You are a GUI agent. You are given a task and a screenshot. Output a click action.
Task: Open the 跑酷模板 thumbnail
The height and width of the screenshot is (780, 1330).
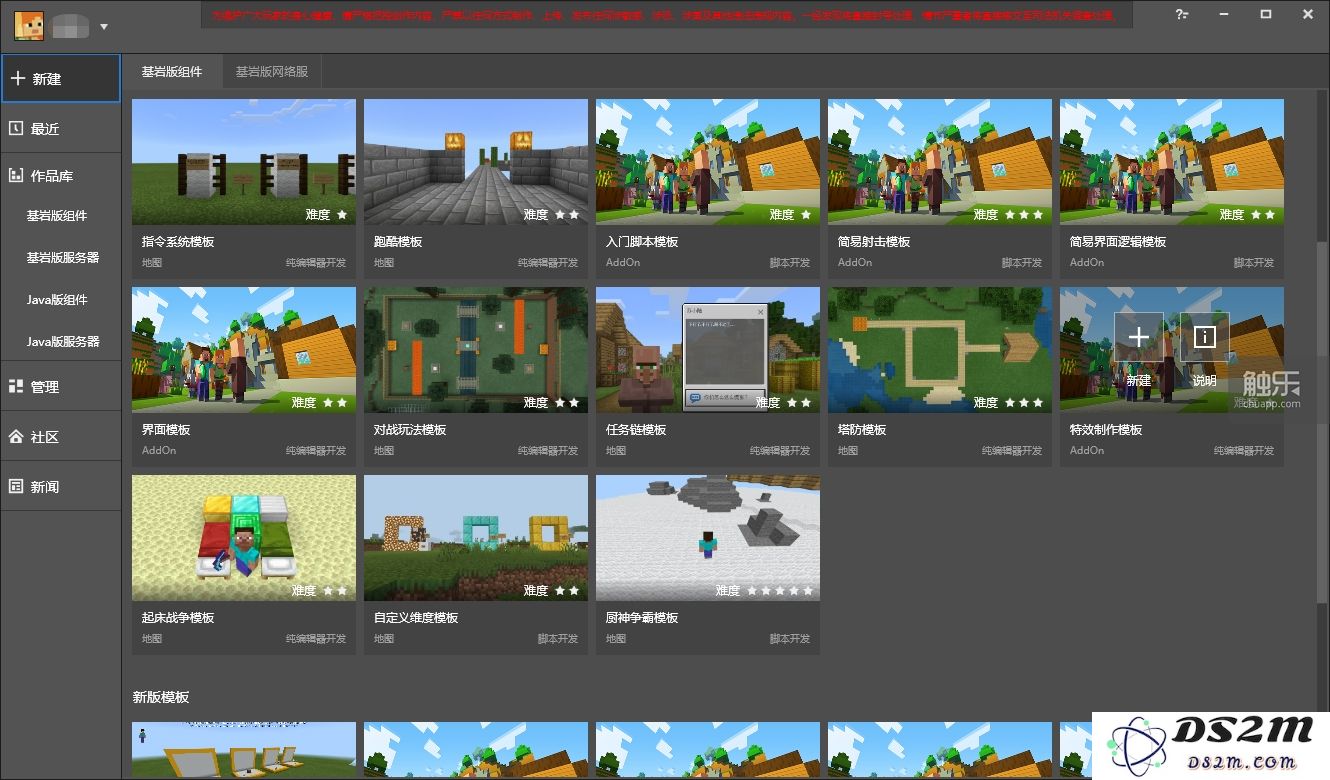pos(476,162)
